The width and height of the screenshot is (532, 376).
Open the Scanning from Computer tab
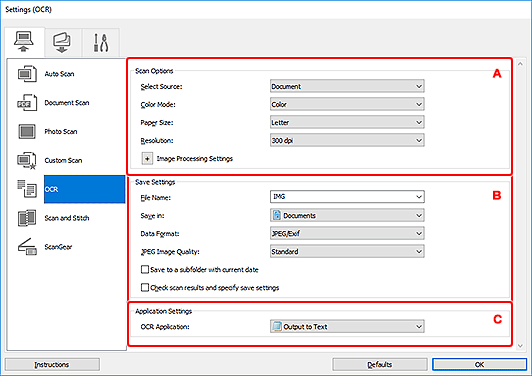click(x=24, y=42)
